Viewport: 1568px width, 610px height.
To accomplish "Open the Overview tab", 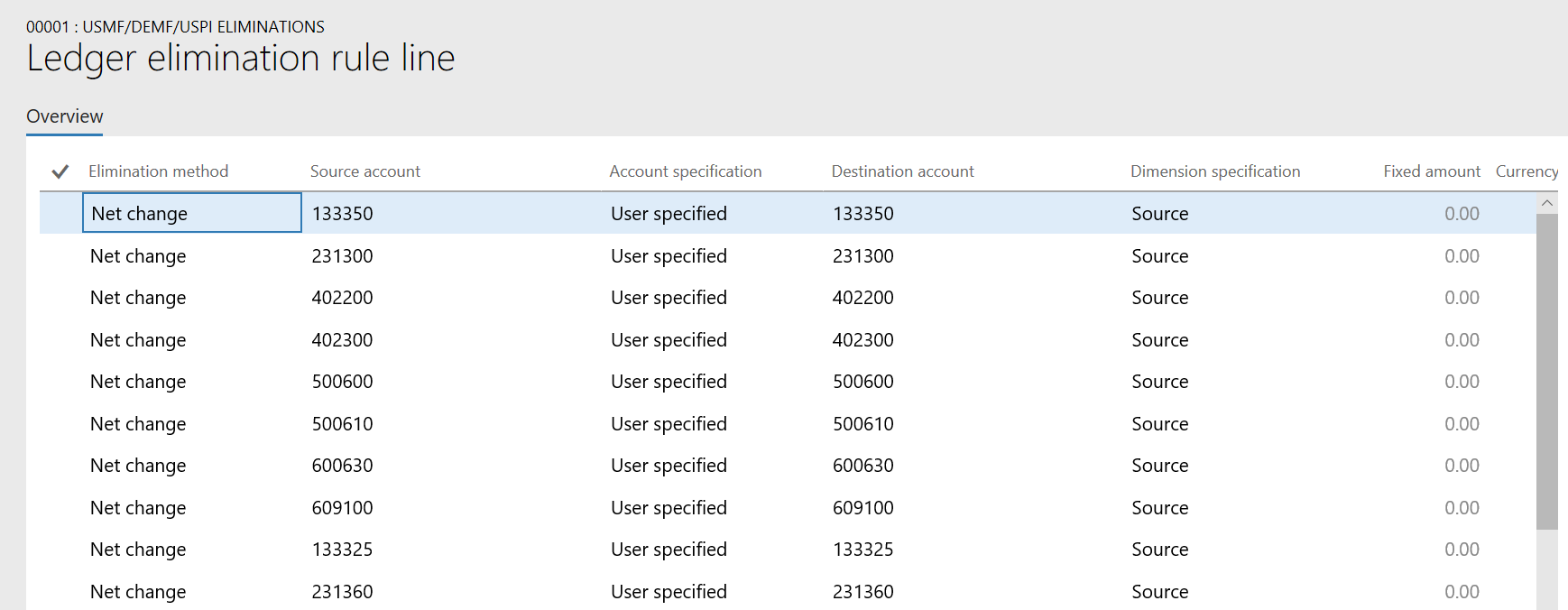I will 64,116.
